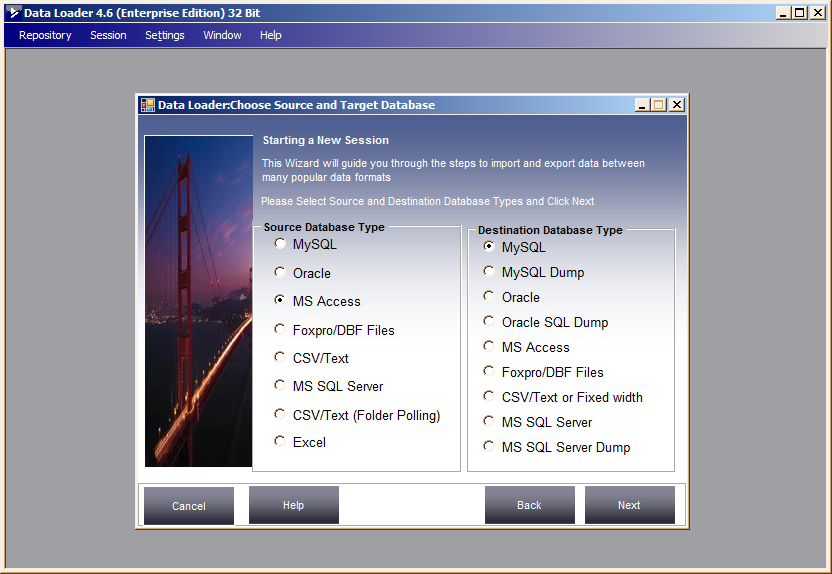Image resolution: width=832 pixels, height=574 pixels.
Task: Click the 'Source Database Type' group label
Action: coord(324,227)
